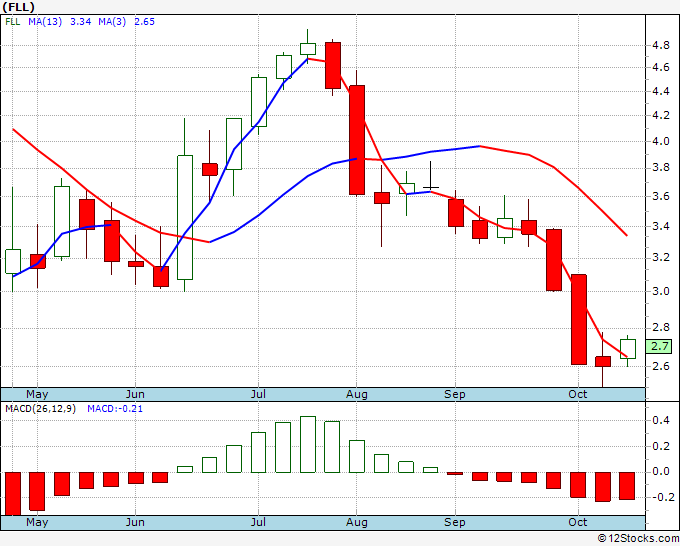The width and height of the screenshot is (680, 546).
Task: Click the (FLL) ticker title
Action: 18,7
